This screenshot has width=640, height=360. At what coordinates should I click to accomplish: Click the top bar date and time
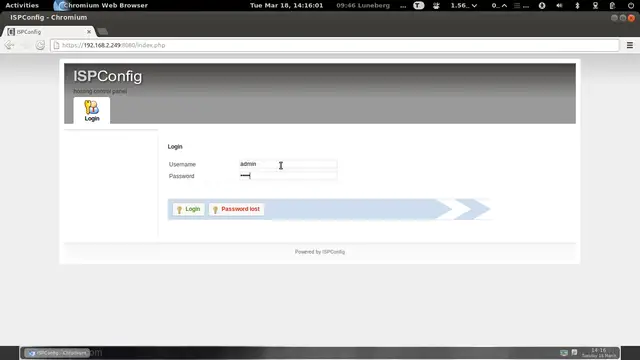click(287, 5)
